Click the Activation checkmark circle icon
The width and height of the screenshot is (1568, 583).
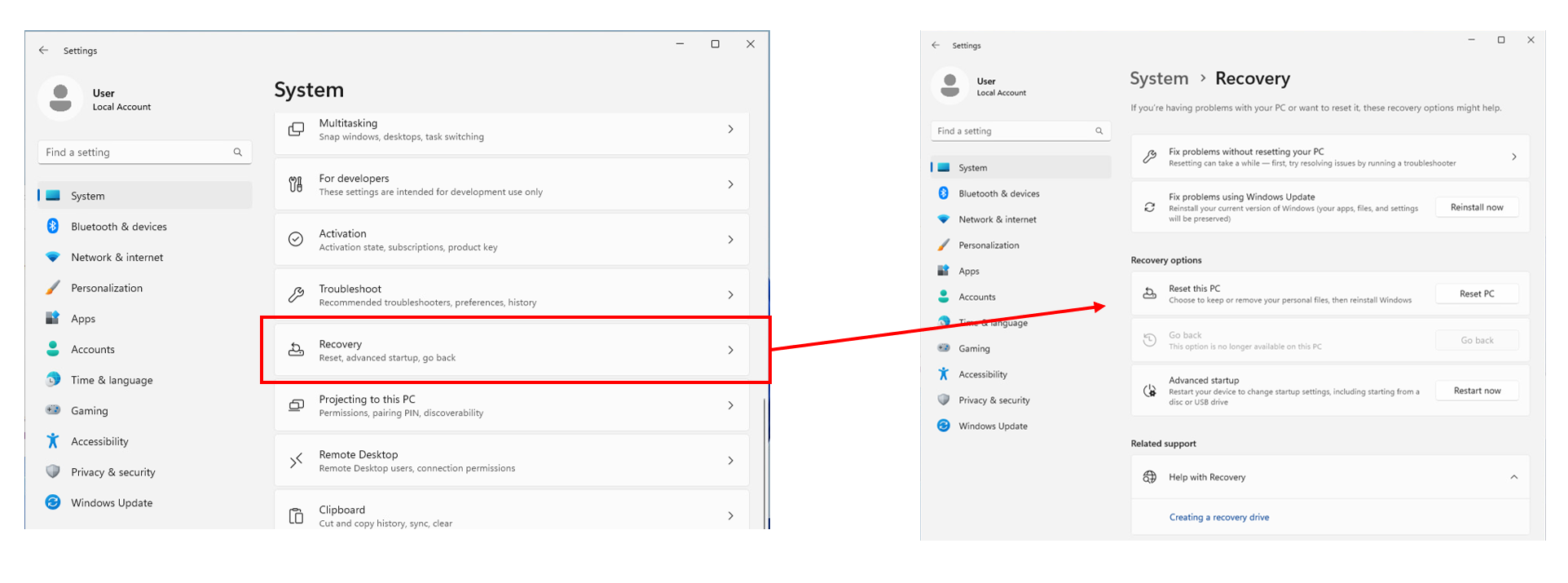coord(296,240)
